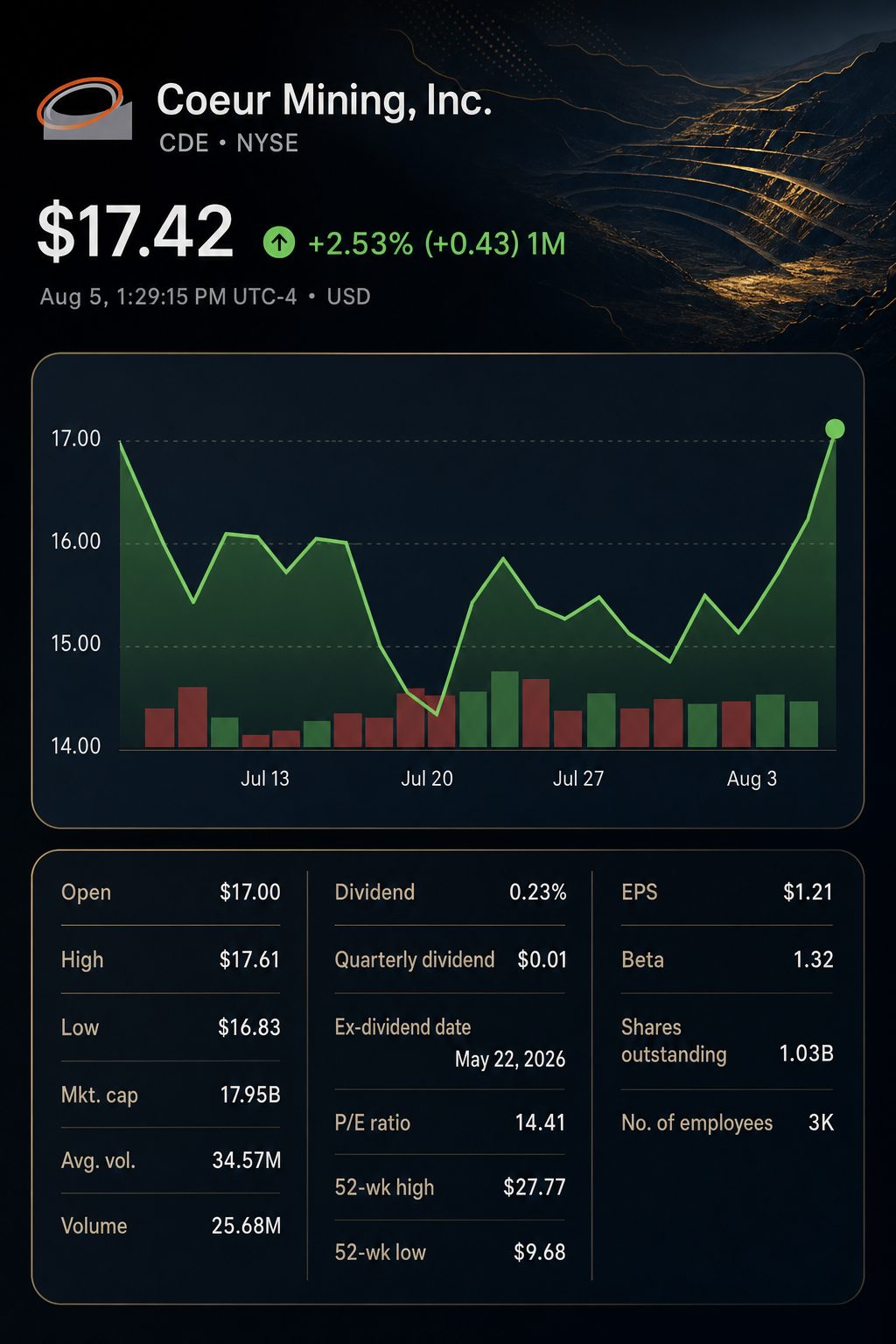Click the 17.95B market cap value

click(250, 1095)
